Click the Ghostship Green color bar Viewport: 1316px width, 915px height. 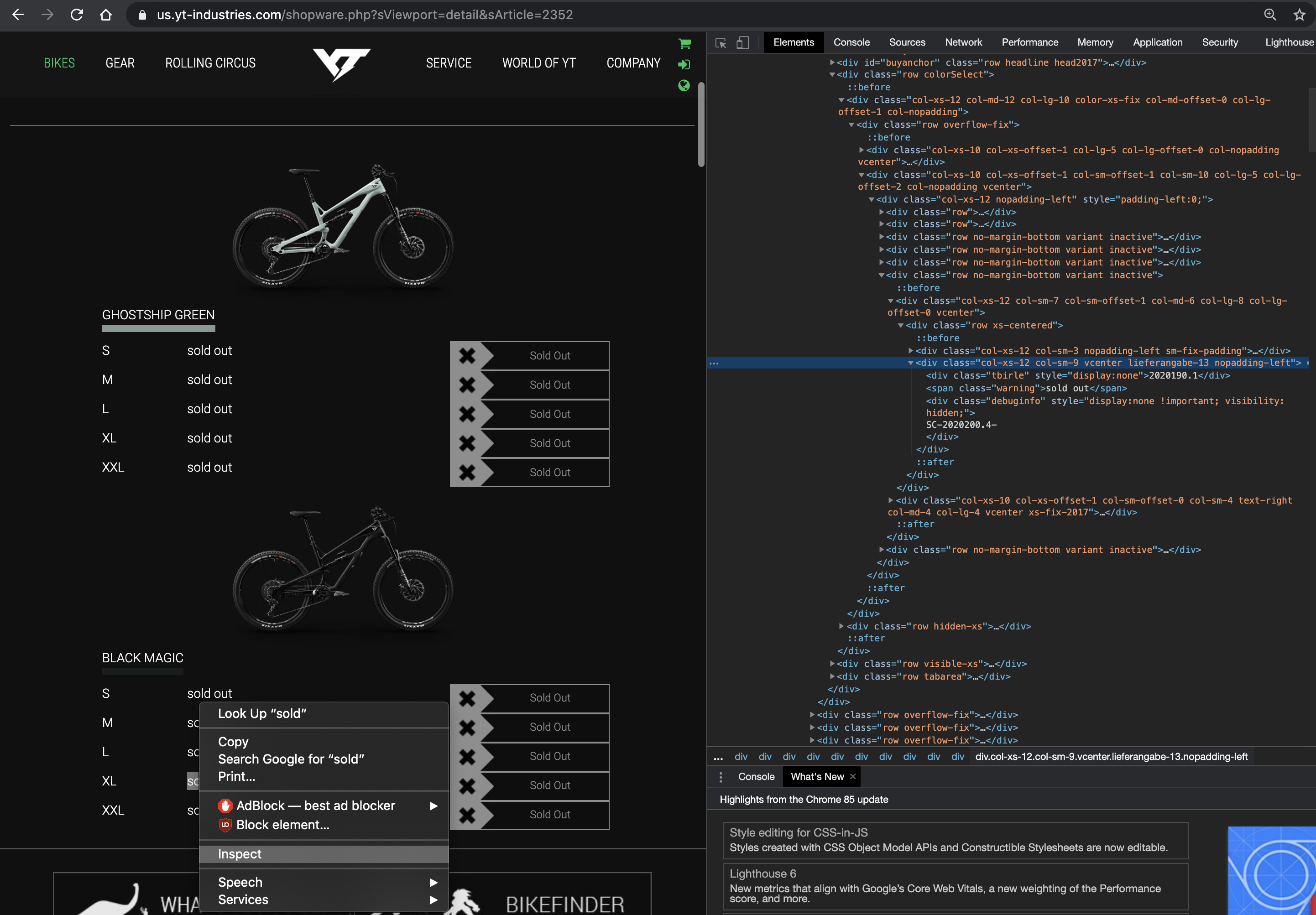pyautogui.click(x=158, y=328)
